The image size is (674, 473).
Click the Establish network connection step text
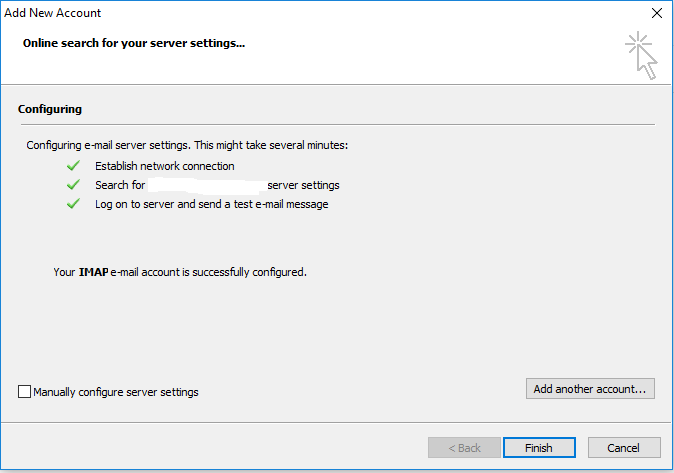click(165, 166)
